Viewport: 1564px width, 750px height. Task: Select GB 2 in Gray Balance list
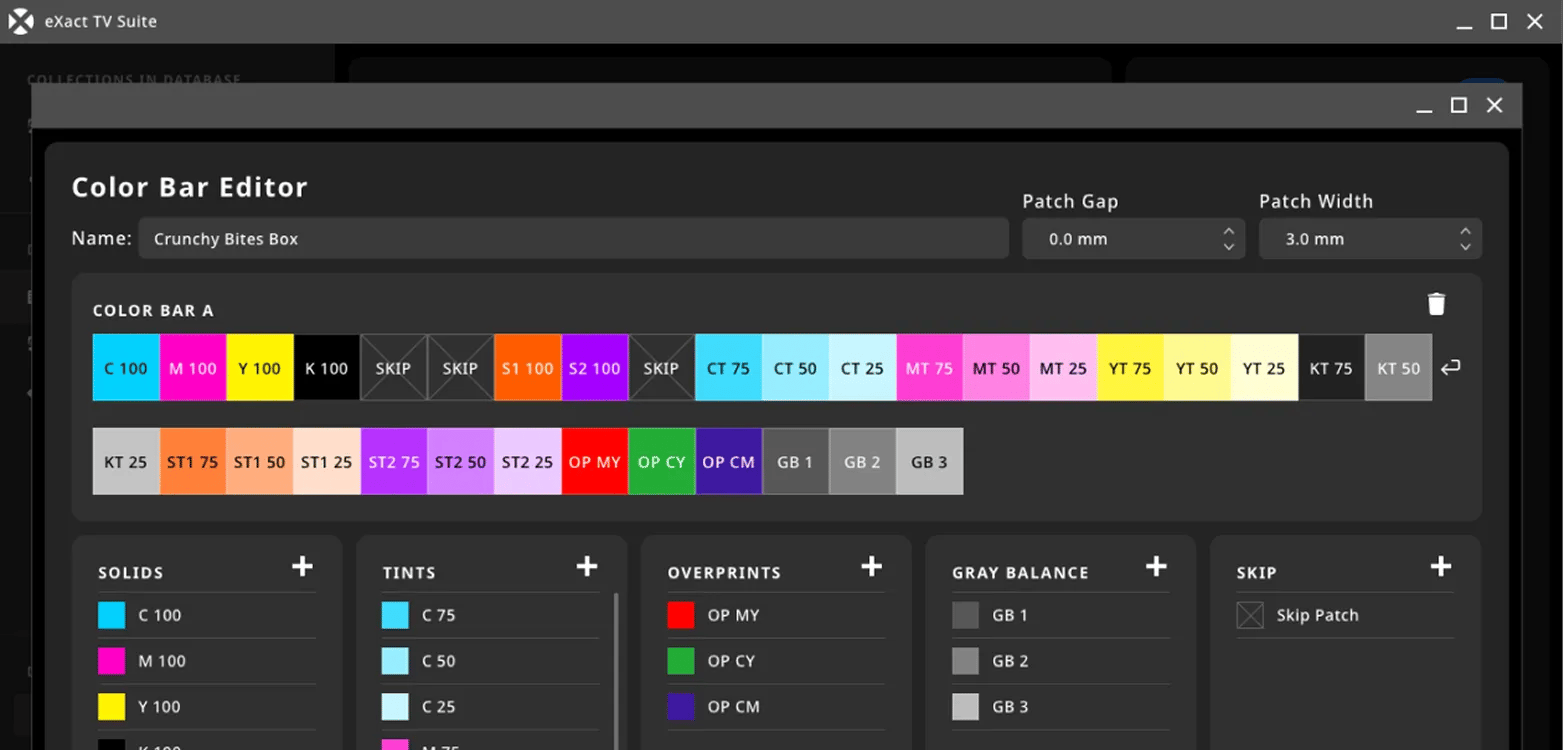pyautogui.click(x=1010, y=661)
